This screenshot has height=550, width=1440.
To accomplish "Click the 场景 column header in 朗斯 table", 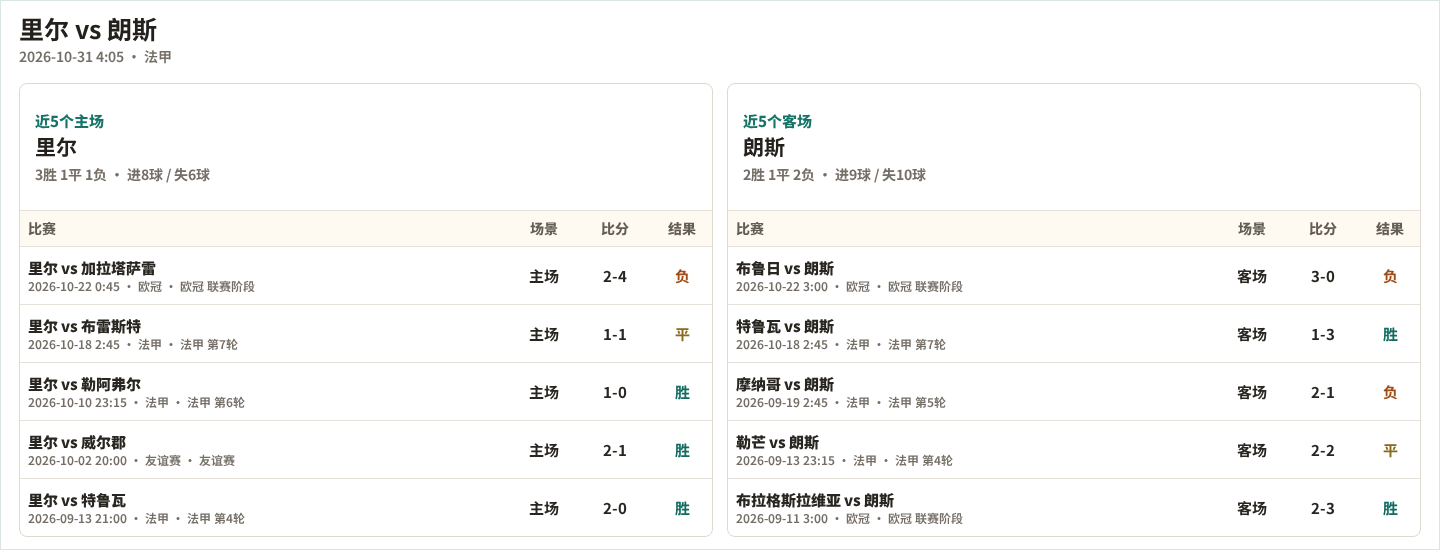I will [1252, 229].
